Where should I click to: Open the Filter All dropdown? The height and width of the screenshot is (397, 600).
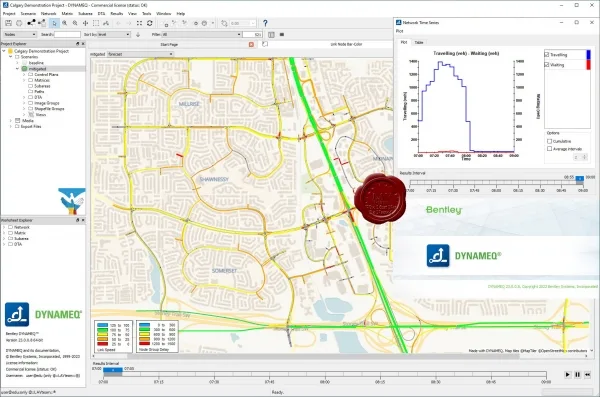pyautogui.click(x=201, y=34)
